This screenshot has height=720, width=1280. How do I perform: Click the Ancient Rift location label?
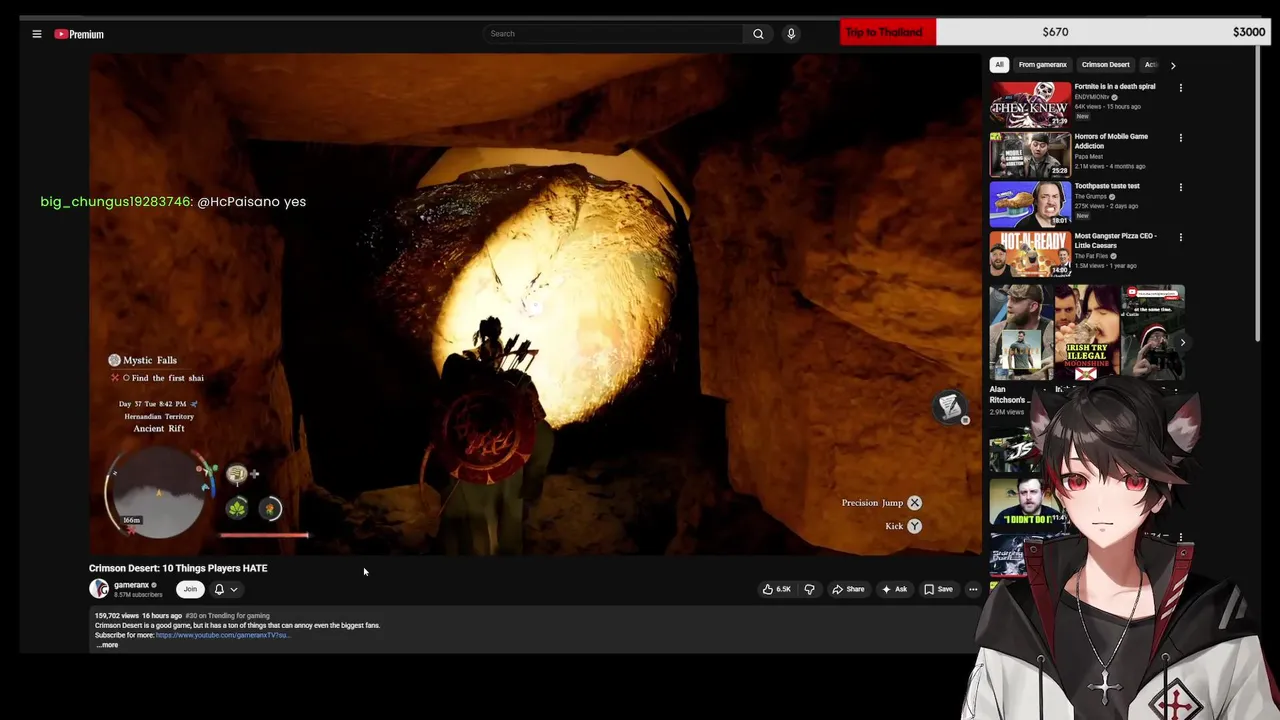pos(159,428)
